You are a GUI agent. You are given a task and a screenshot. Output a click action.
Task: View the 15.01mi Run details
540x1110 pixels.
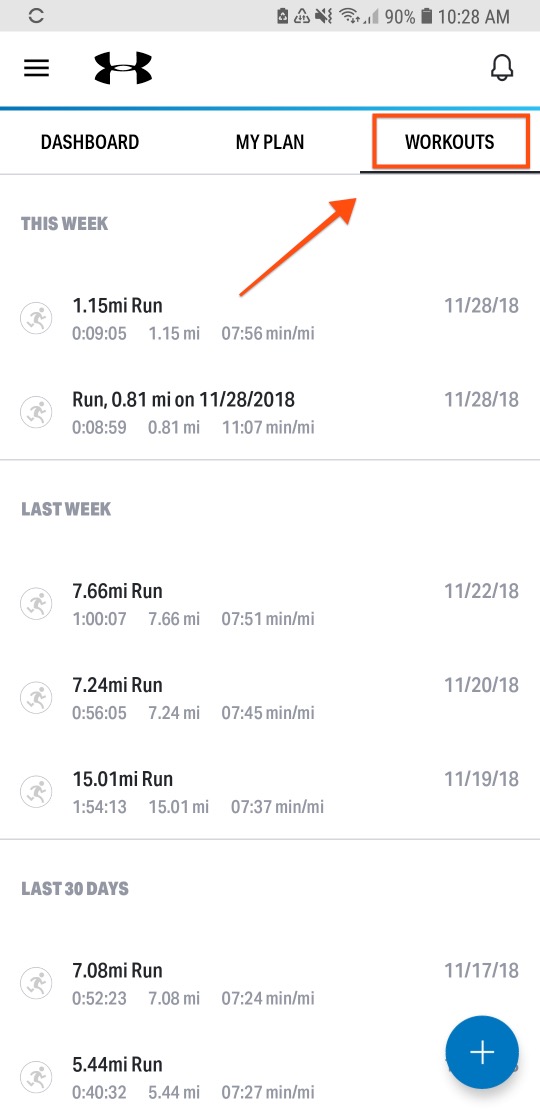270,792
